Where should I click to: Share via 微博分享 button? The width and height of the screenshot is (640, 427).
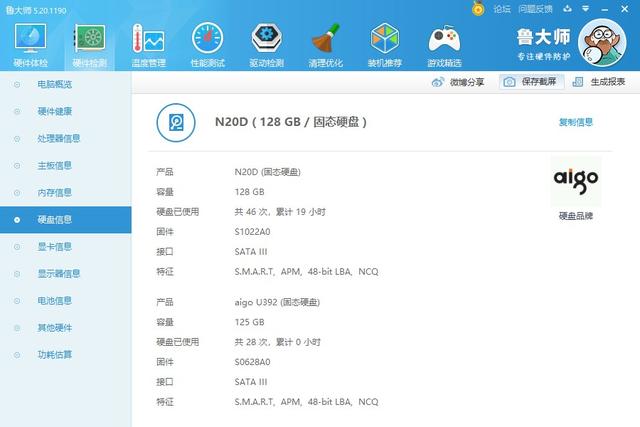(458, 82)
